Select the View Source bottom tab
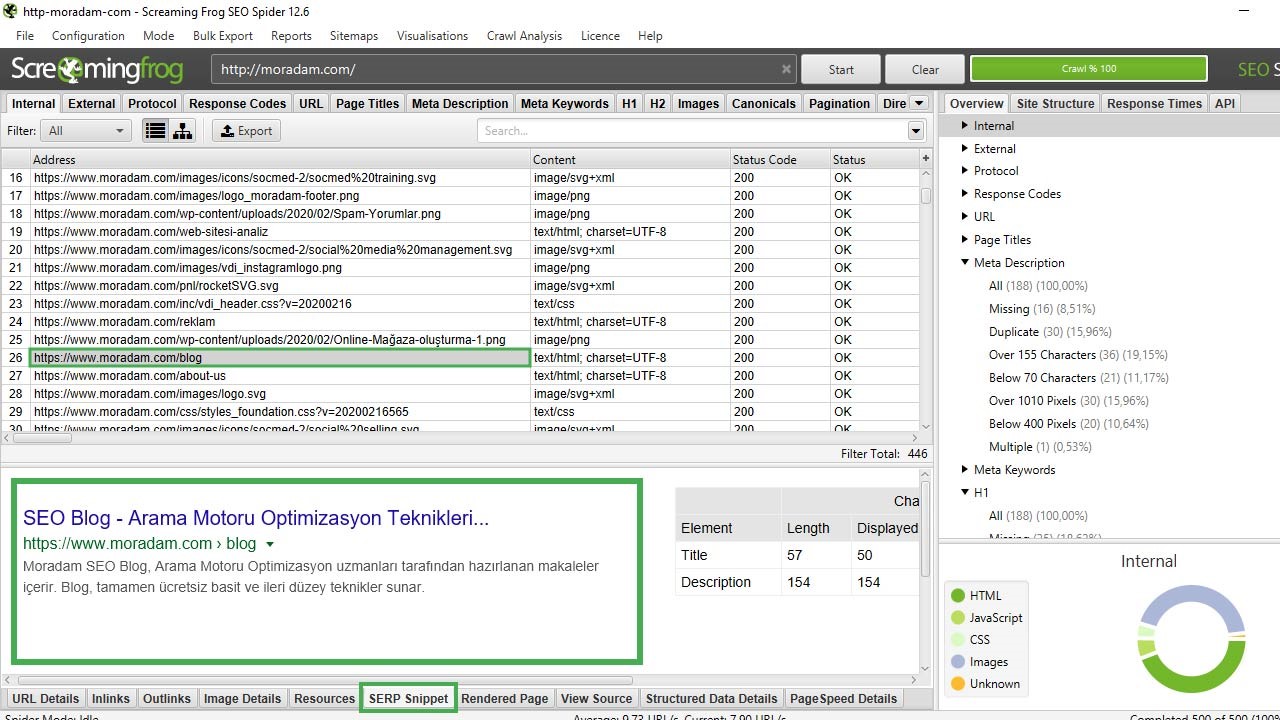Viewport: 1280px width, 720px height. pyautogui.click(x=596, y=698)
